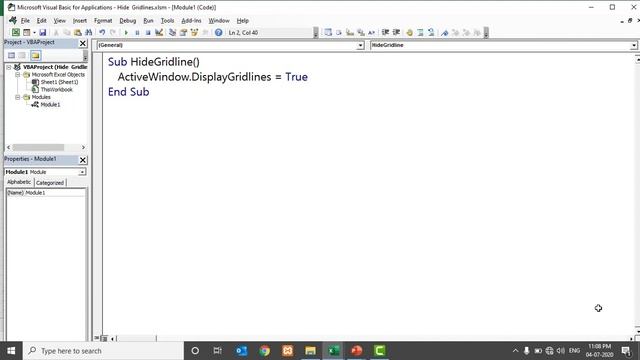This screenshot has width=640, height=360.
Task: Click the blue Help question mark icon
Action: click(x=218, y=32)
